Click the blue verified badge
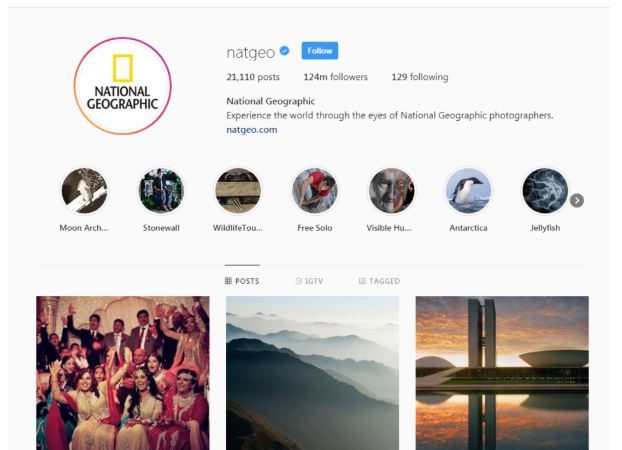 284,51
